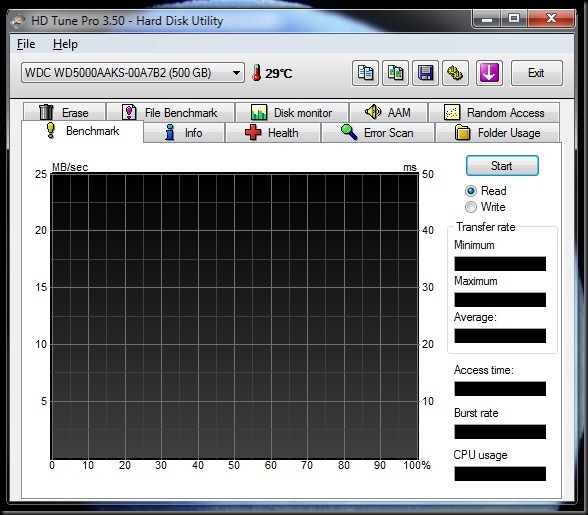This screenshot has height=515, width=588.
Task: Click the CPU usage value field
Action: pyautogui.click(x=500, y=474)
